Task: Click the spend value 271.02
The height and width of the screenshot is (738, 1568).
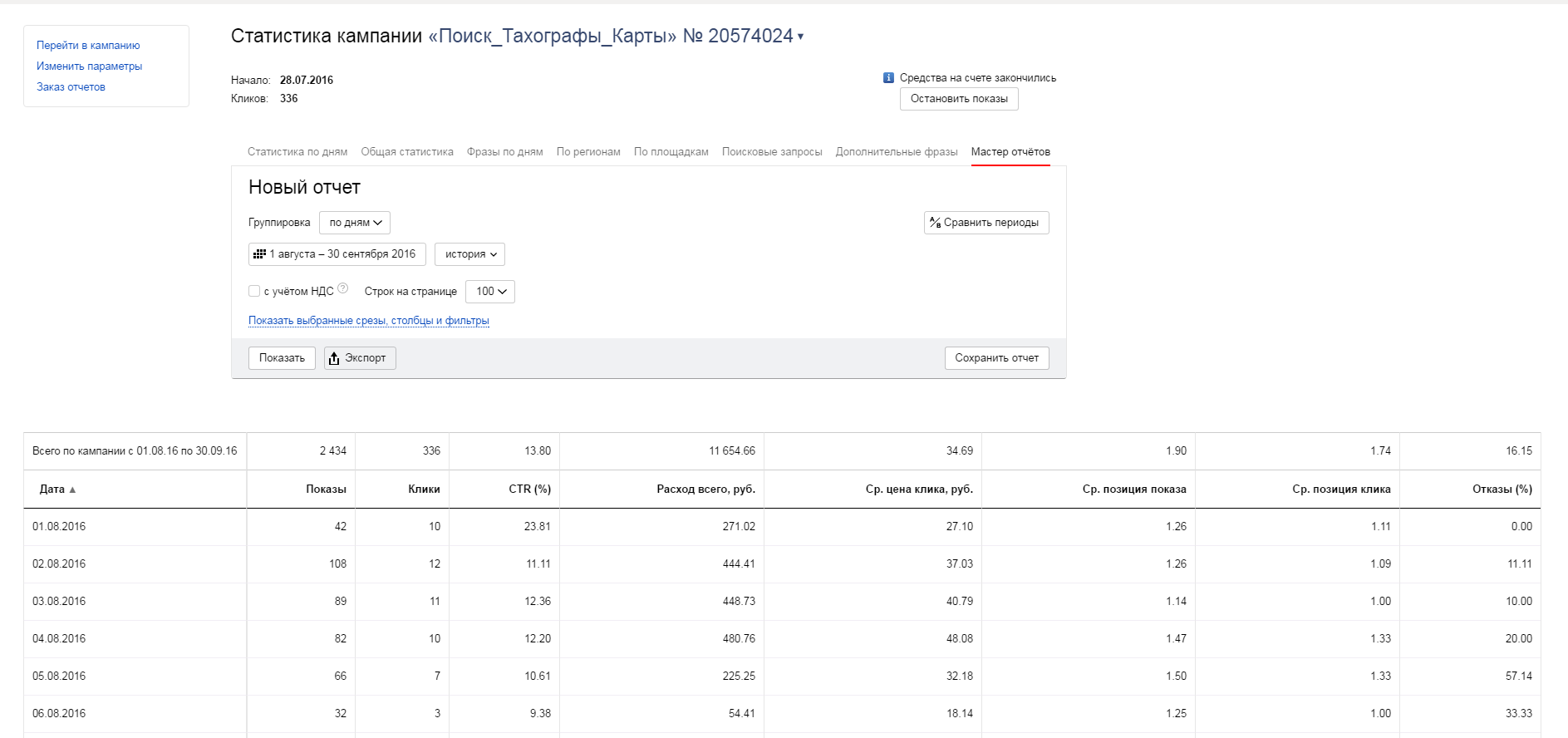Action: click(739, 527)
